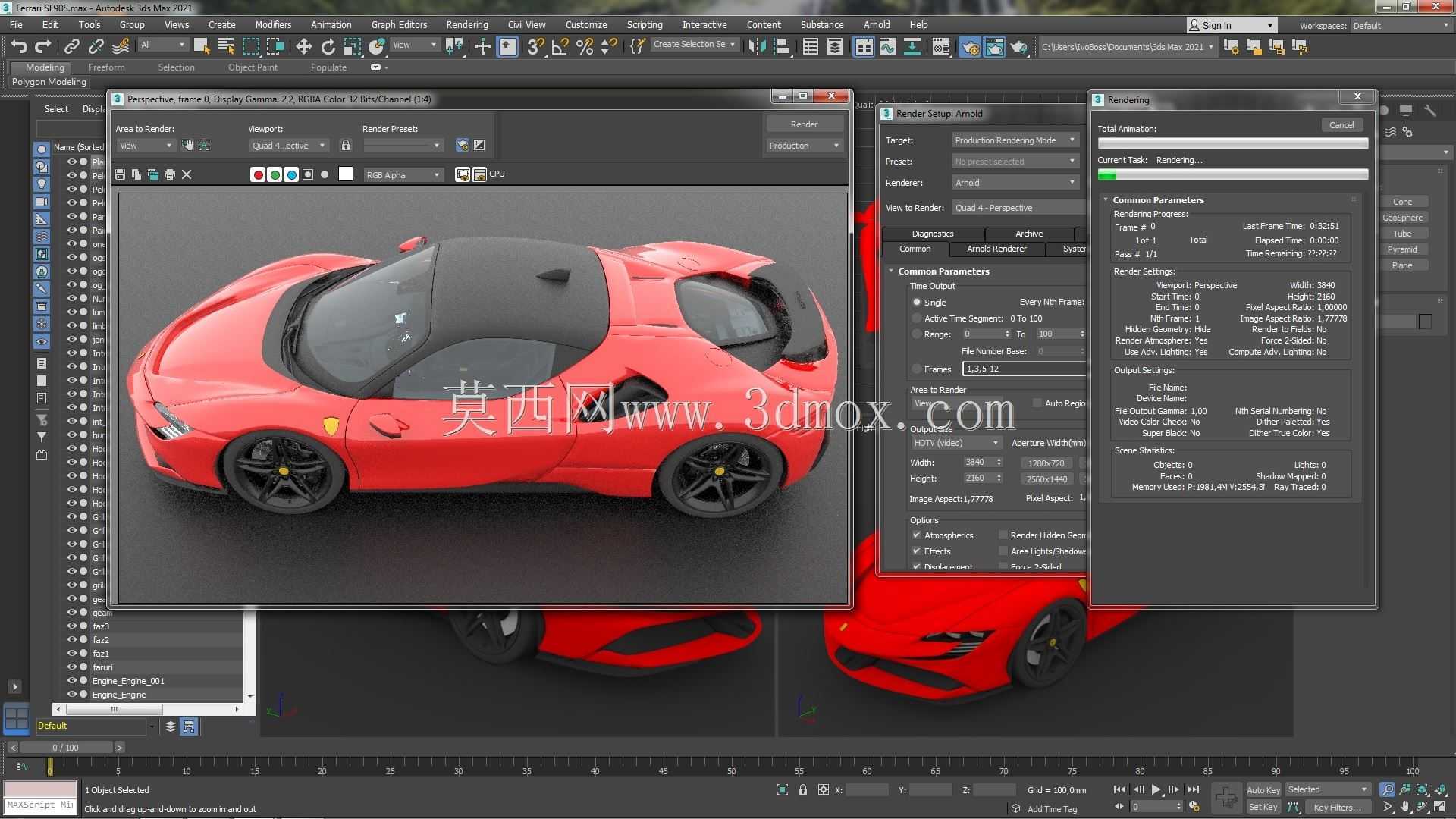Click the white color swatch in render window
The height and width of the screenshot is (819, 1456).
(x=346, y=174)
